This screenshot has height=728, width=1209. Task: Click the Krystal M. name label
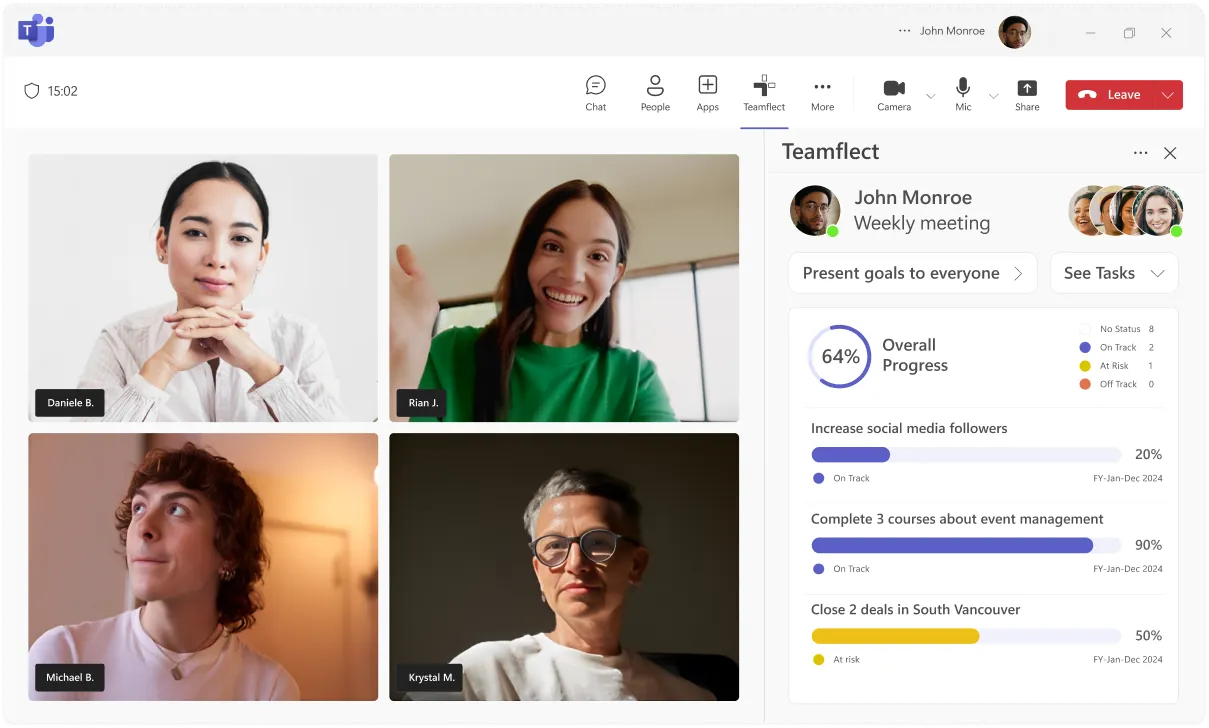(432, 677)
